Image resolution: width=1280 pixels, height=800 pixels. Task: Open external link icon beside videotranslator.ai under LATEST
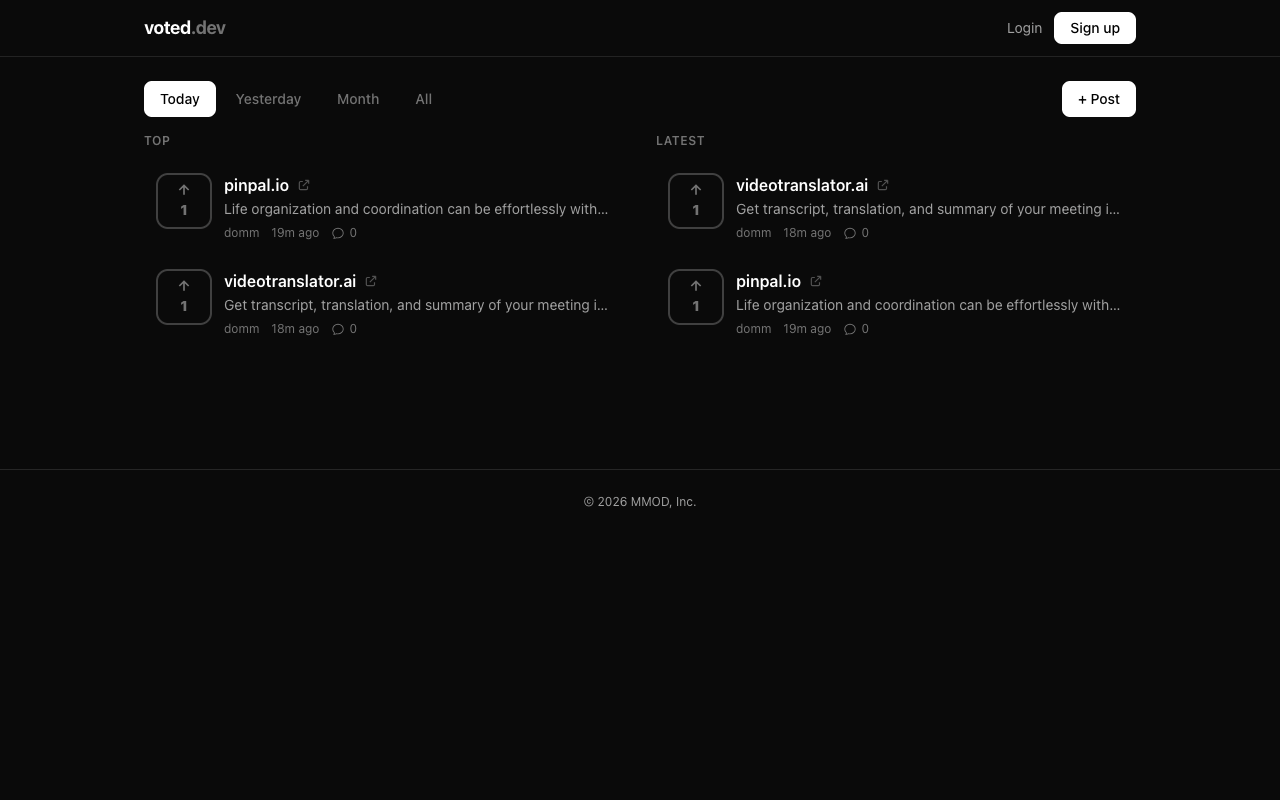click(883, 185)
